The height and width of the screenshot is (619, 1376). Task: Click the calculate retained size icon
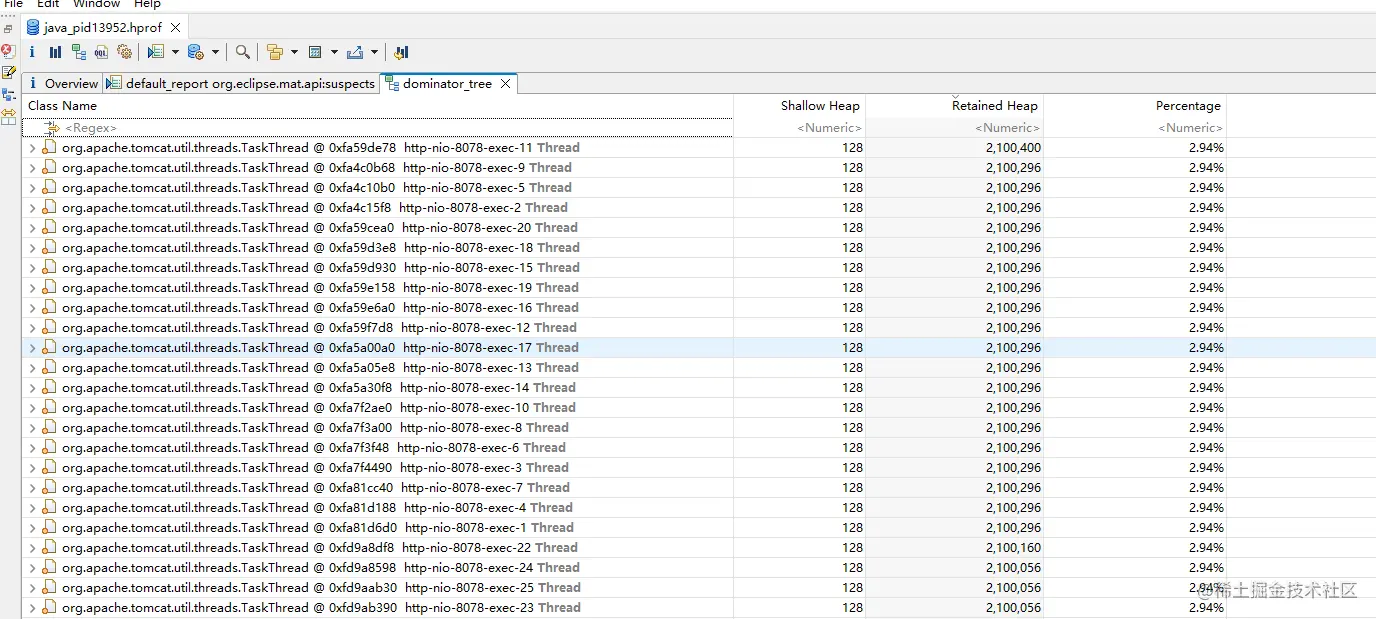point(315,52)
